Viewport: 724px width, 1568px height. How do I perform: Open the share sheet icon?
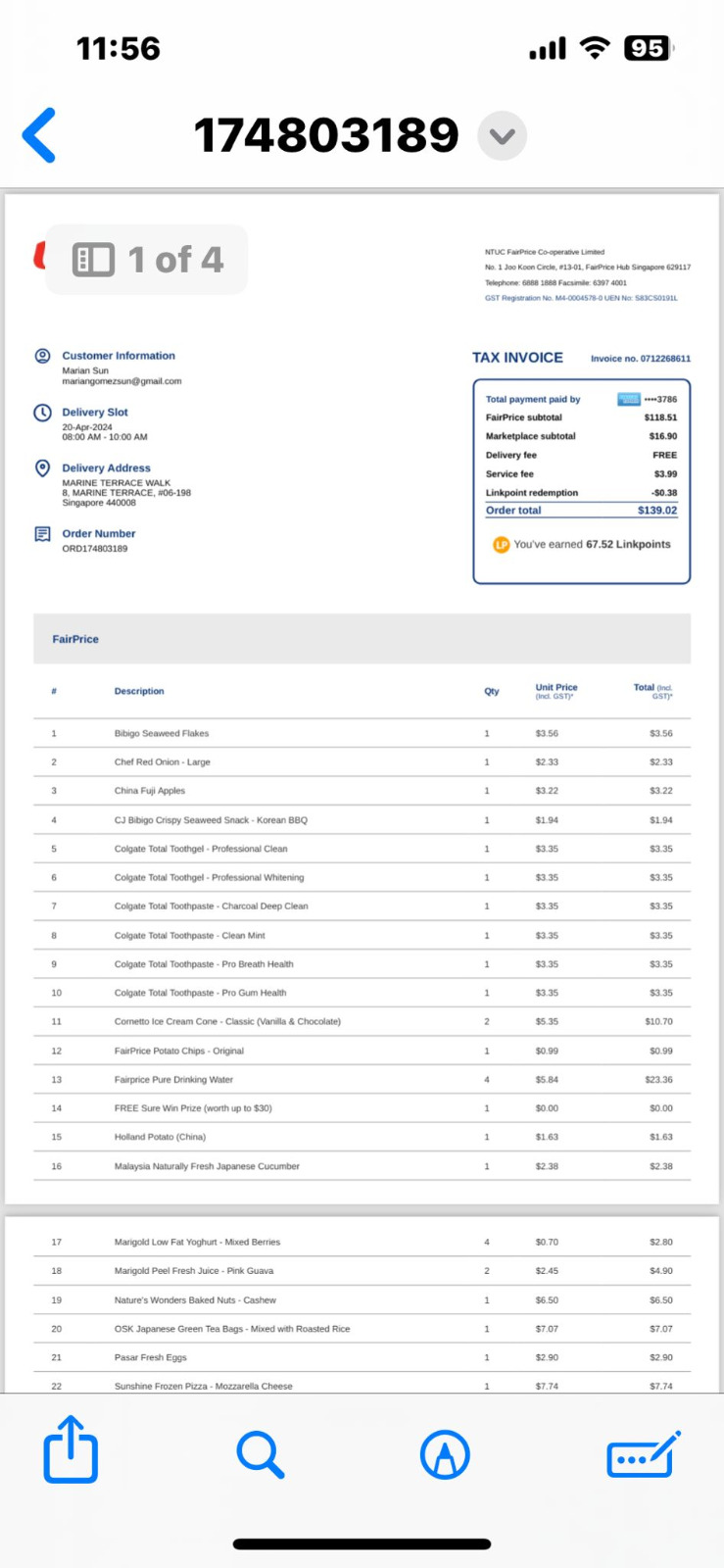point(71,1448)
